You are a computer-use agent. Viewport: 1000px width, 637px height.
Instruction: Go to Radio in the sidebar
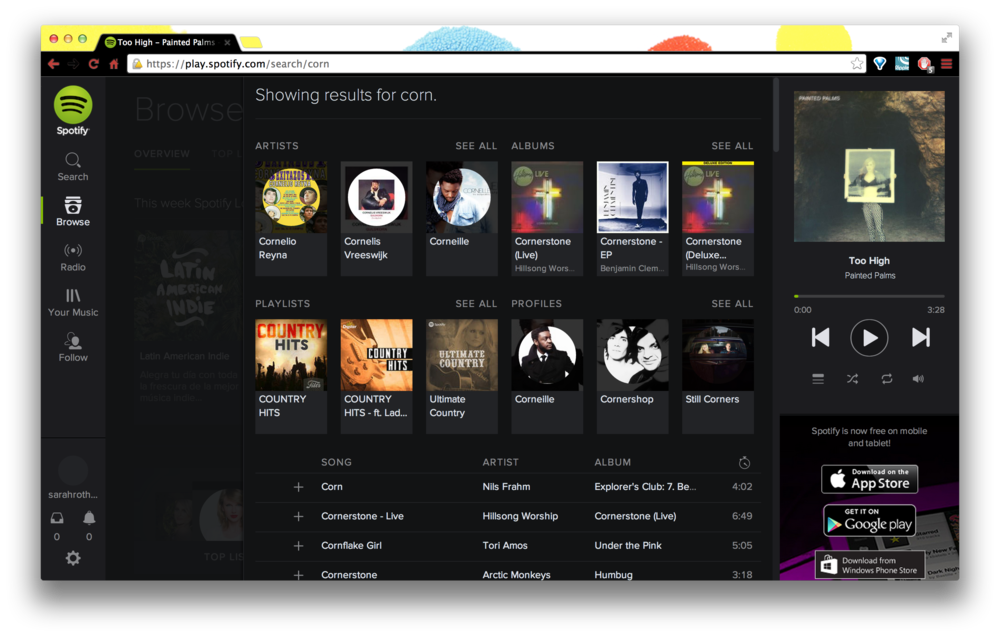tap(73, 257)
